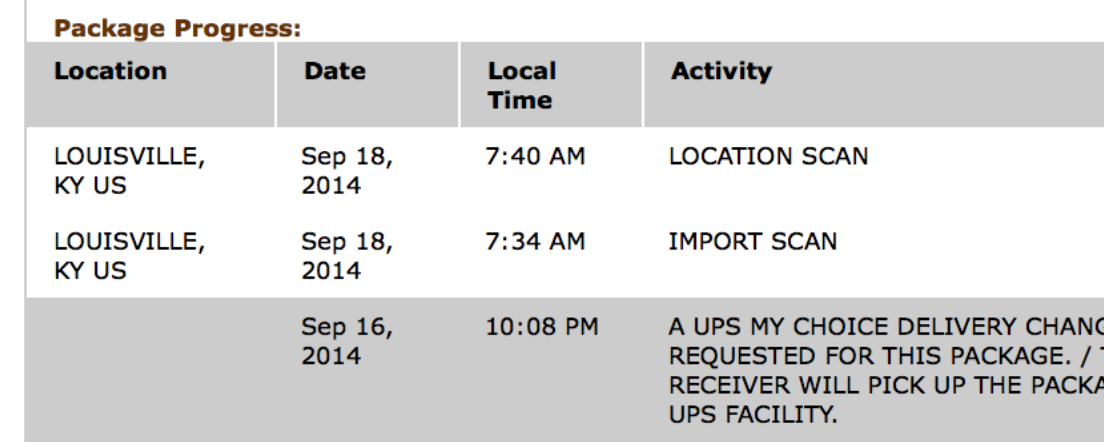Select LOUISVILLE, KY US in first row
This screenshot has width=1104, height=442.
coord(130,170)
